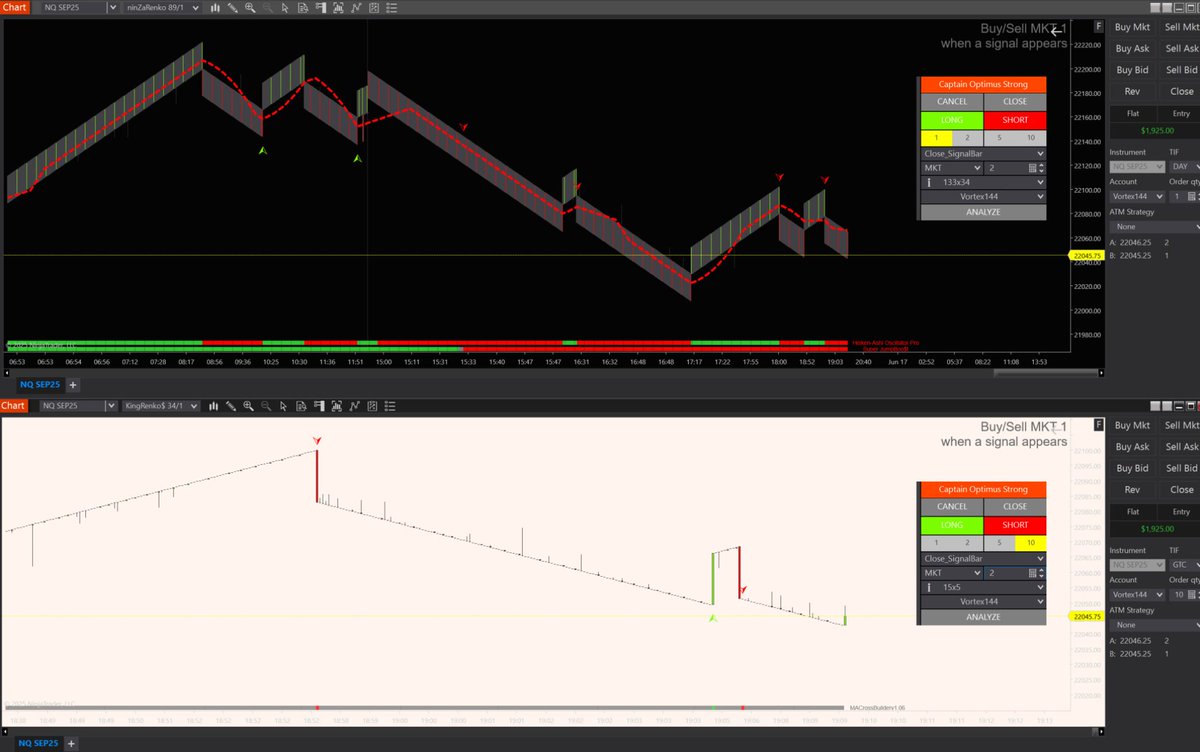This screenshot has width=1200, height=752.
Task: Select quantity 10 in the bottom chart panel
Action: point(1031,542)
